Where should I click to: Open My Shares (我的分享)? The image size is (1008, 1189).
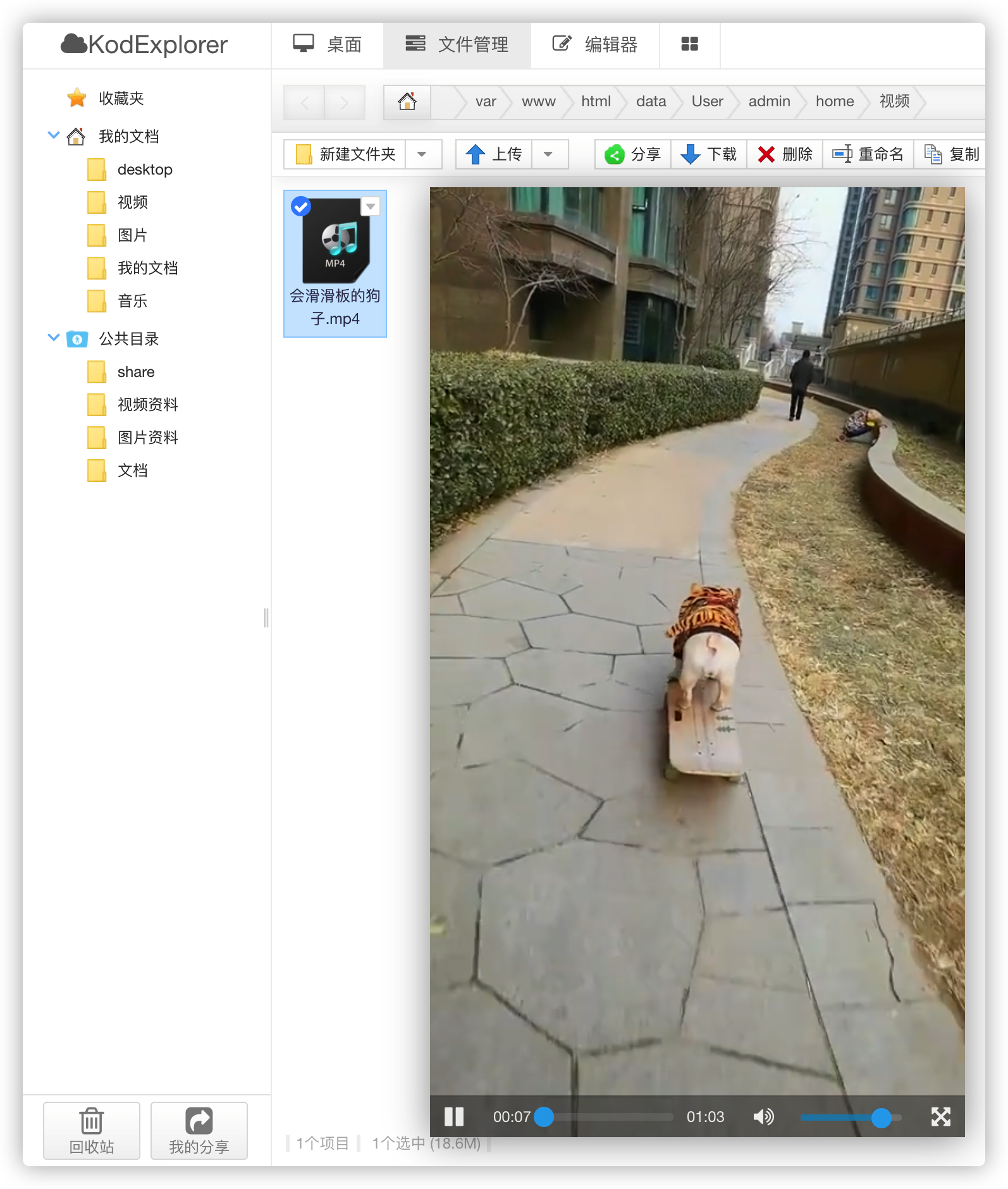coord(199,1131)
